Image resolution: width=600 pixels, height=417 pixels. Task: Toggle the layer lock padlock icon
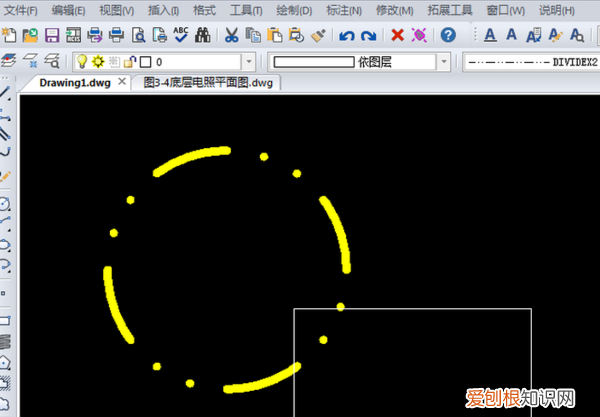point(130,61)
